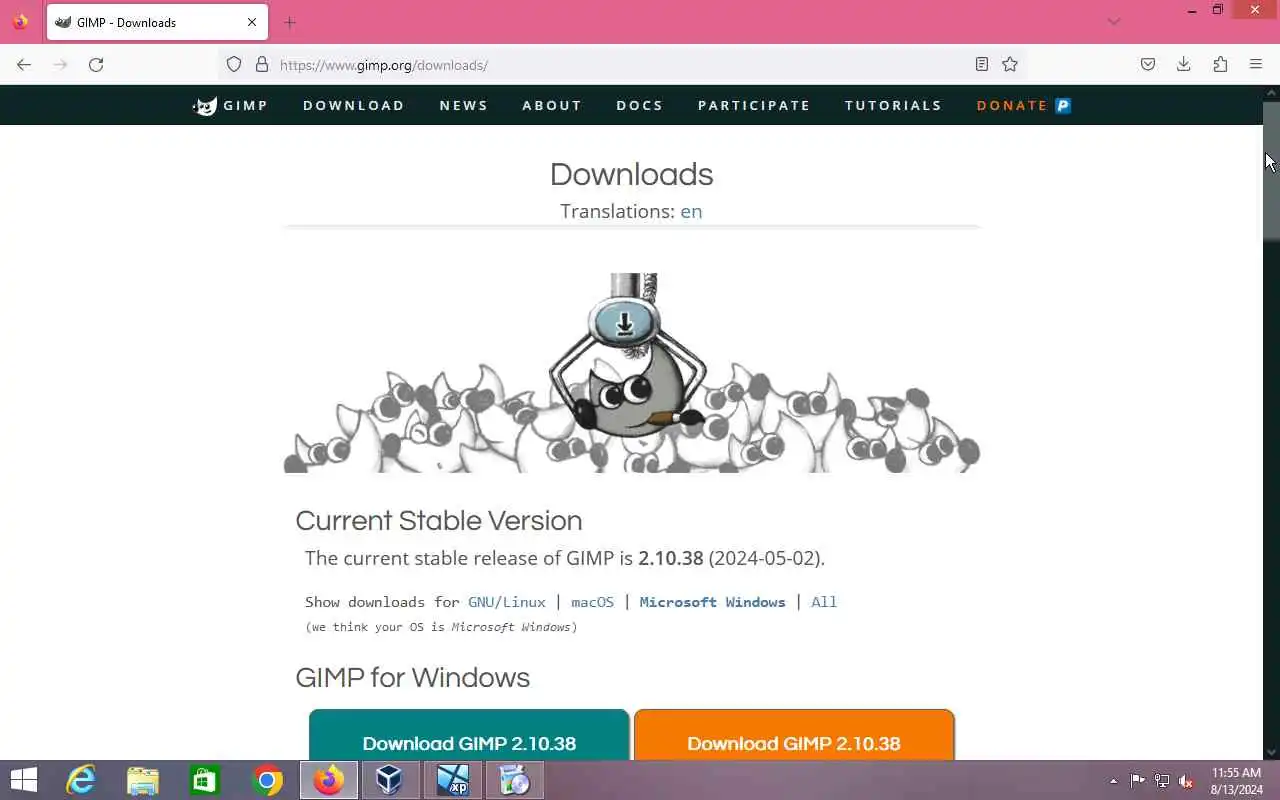Viewport: 1280px width, 800px height.
Task: Click the 'en' translation link
Action: [x=691, y=211]
